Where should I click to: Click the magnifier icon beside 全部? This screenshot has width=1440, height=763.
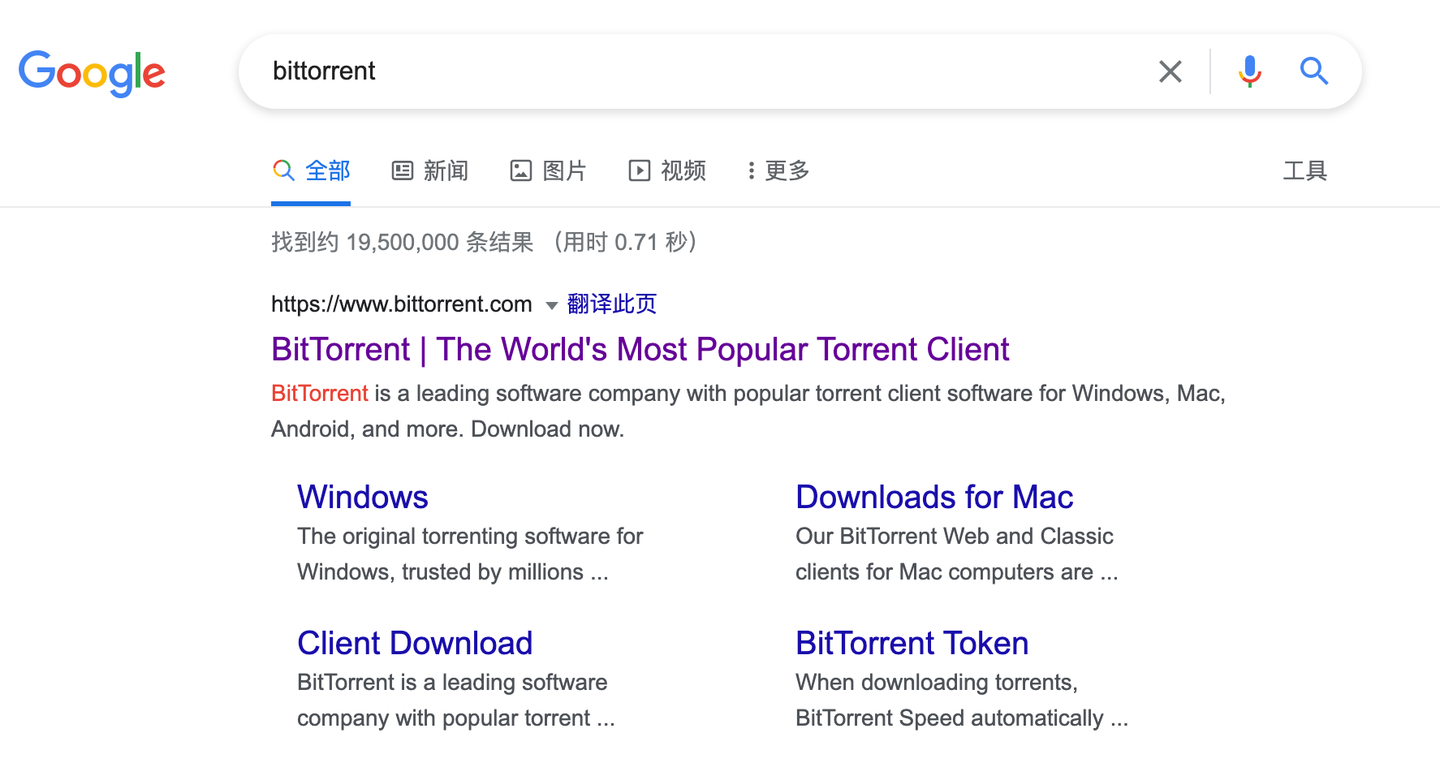pyautogui.click(x=283, y=170)
